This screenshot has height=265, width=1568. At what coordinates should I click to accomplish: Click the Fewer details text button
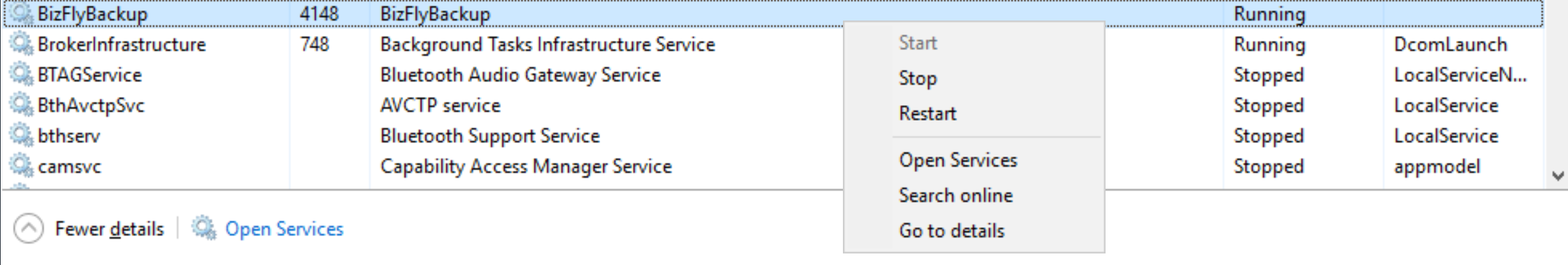coord(110,229)
